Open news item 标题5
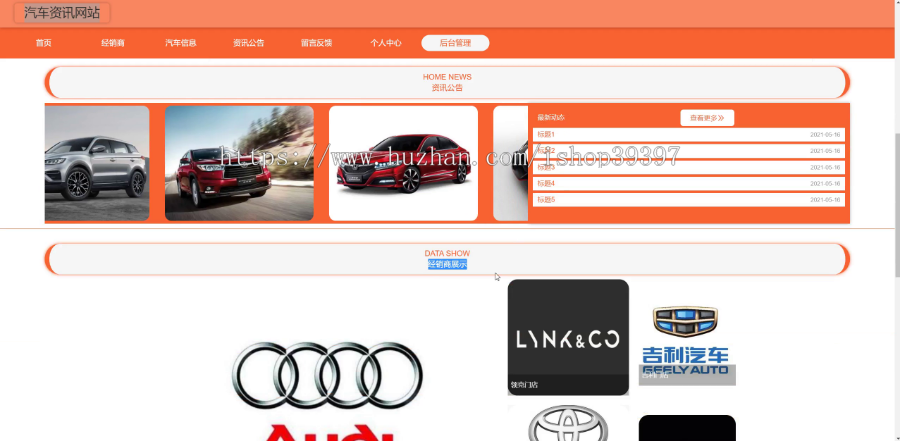The image size is (900, 441). [689, 199]
